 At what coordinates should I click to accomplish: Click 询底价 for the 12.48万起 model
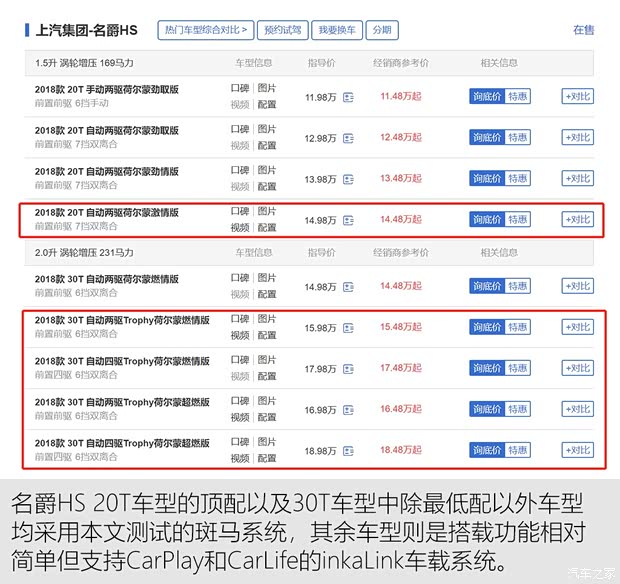486,137
